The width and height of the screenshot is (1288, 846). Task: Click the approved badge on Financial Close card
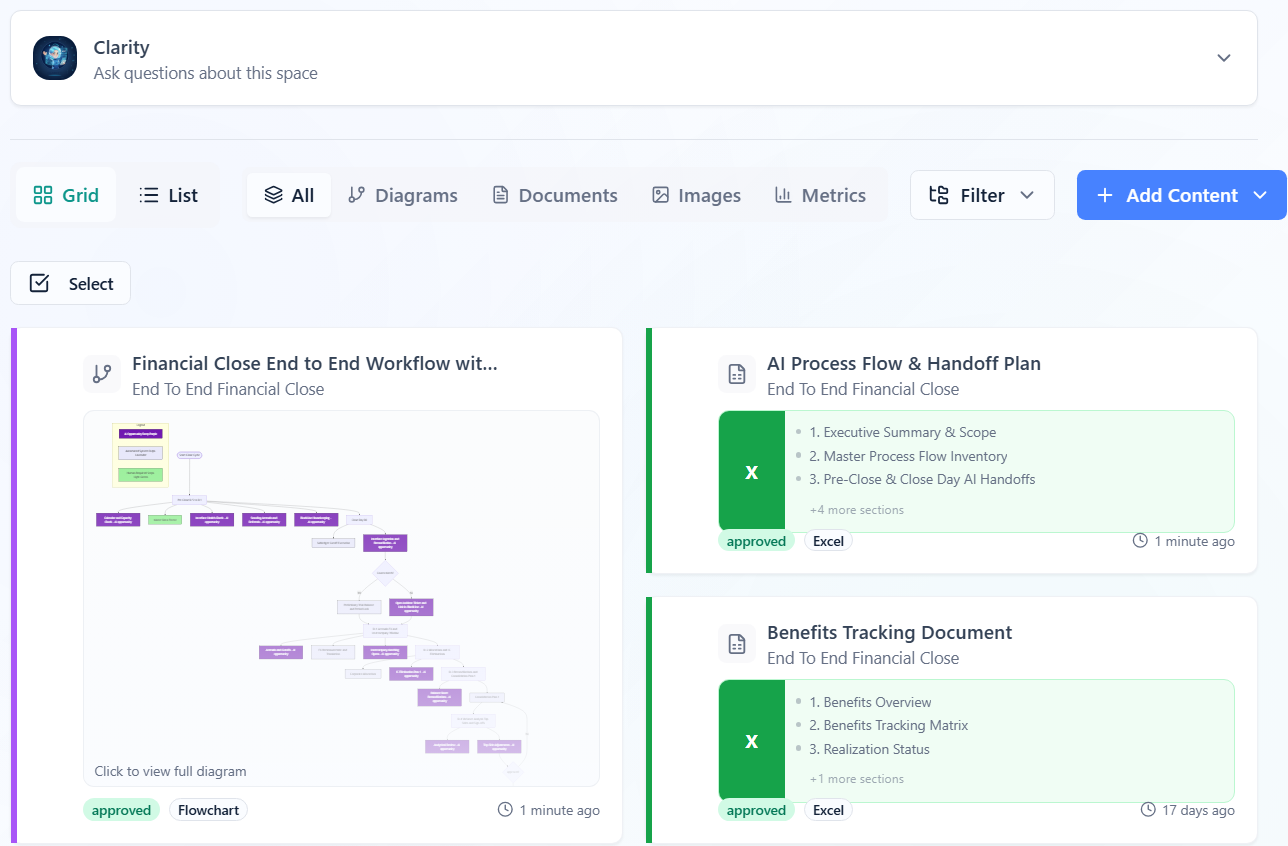click(x=121, y=810)
